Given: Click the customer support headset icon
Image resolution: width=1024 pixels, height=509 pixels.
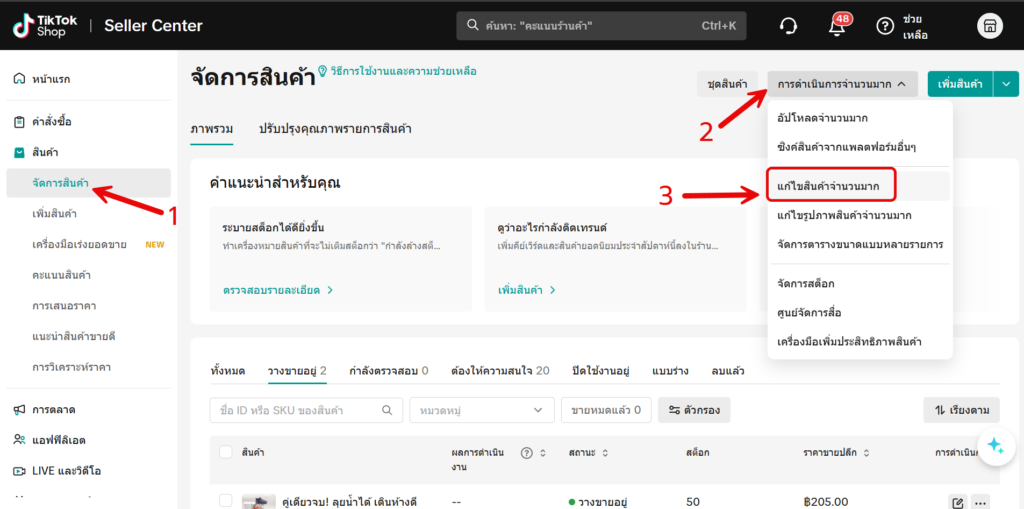Looking at the screenshot, I should pos(789,26).
